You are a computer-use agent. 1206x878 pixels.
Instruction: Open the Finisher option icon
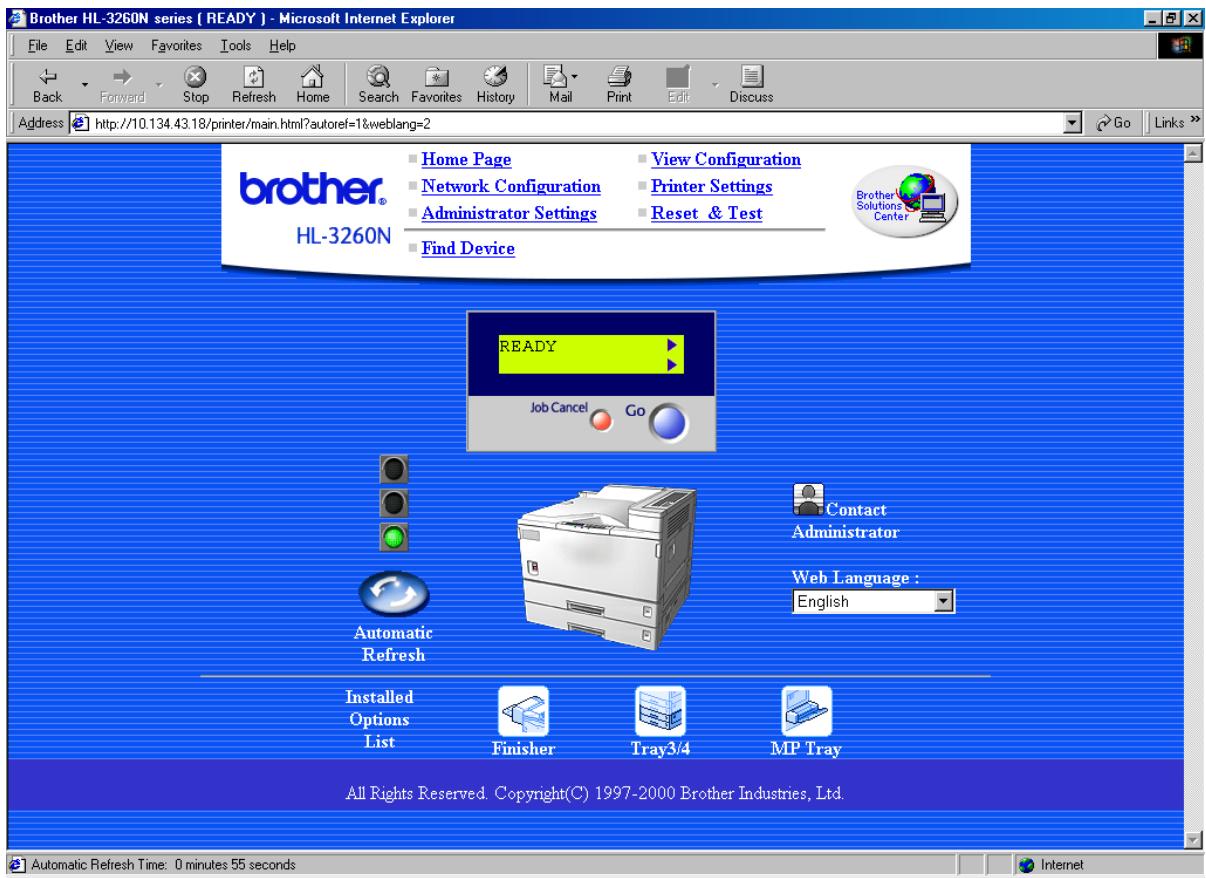point(523,713)
